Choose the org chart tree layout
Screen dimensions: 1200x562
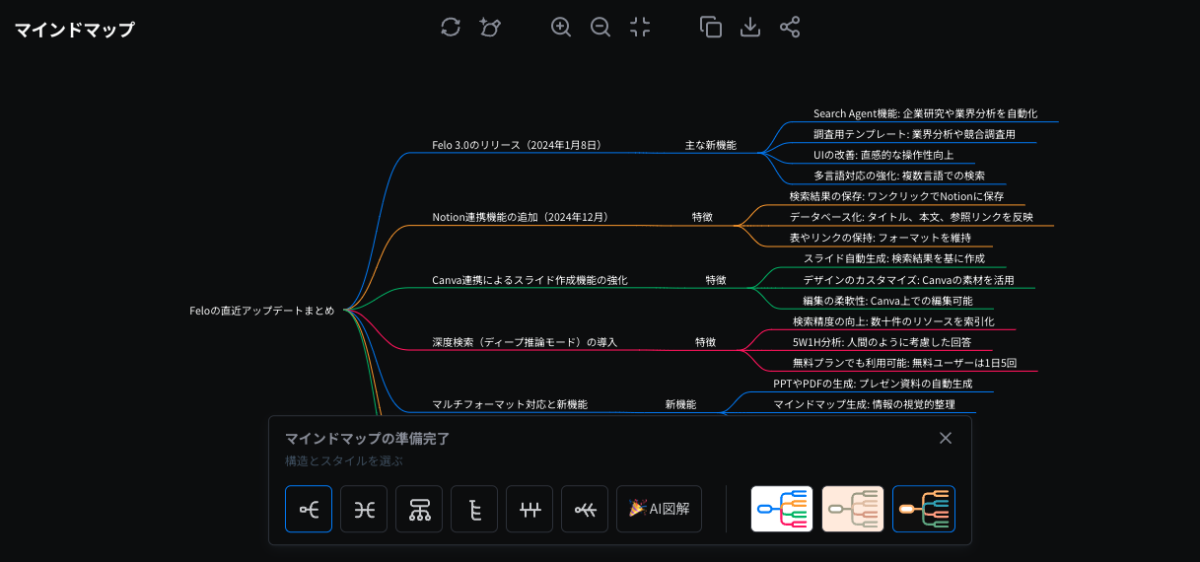click(419, 509)
